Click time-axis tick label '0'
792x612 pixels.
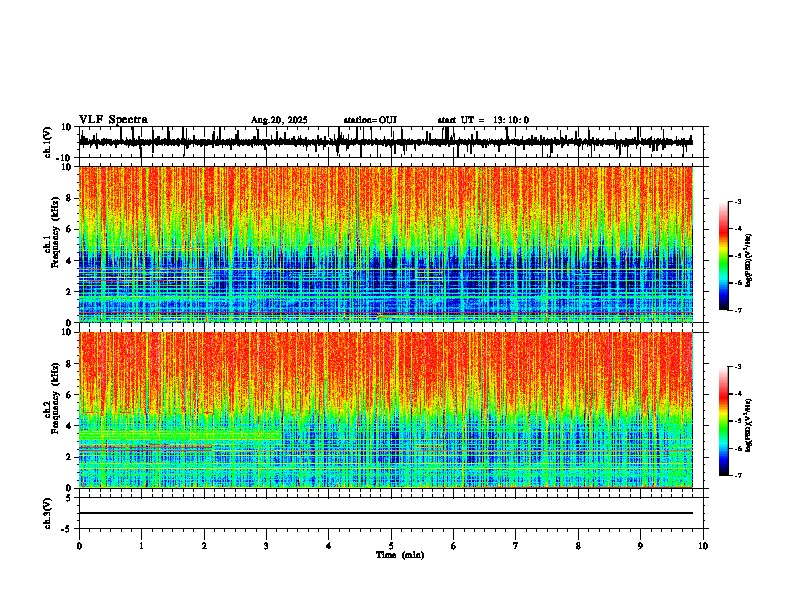pyautogui.click(x=79, y=546)
